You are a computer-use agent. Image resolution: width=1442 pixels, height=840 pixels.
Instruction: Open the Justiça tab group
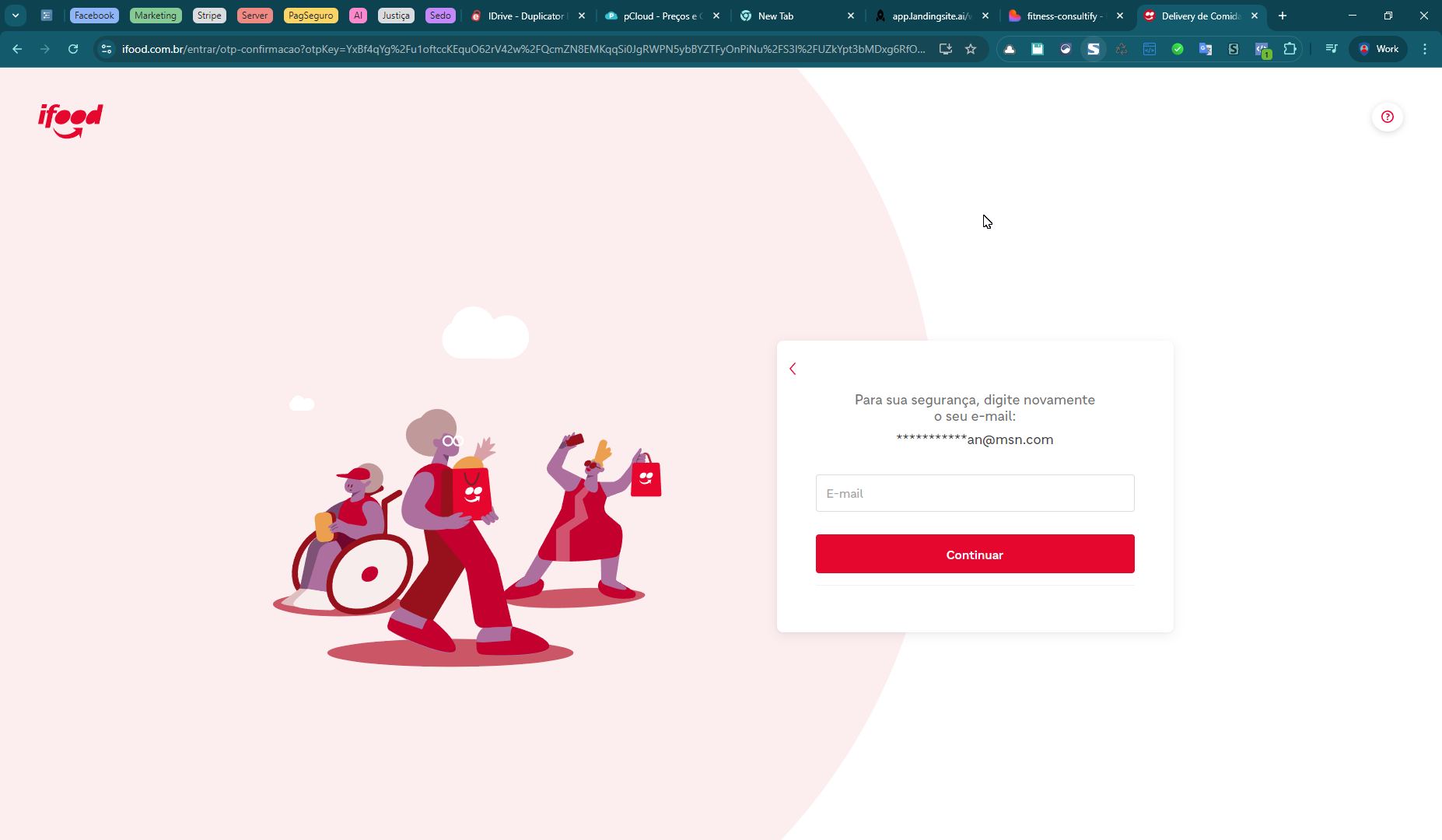pyautogui.click(x=396, y=16)
